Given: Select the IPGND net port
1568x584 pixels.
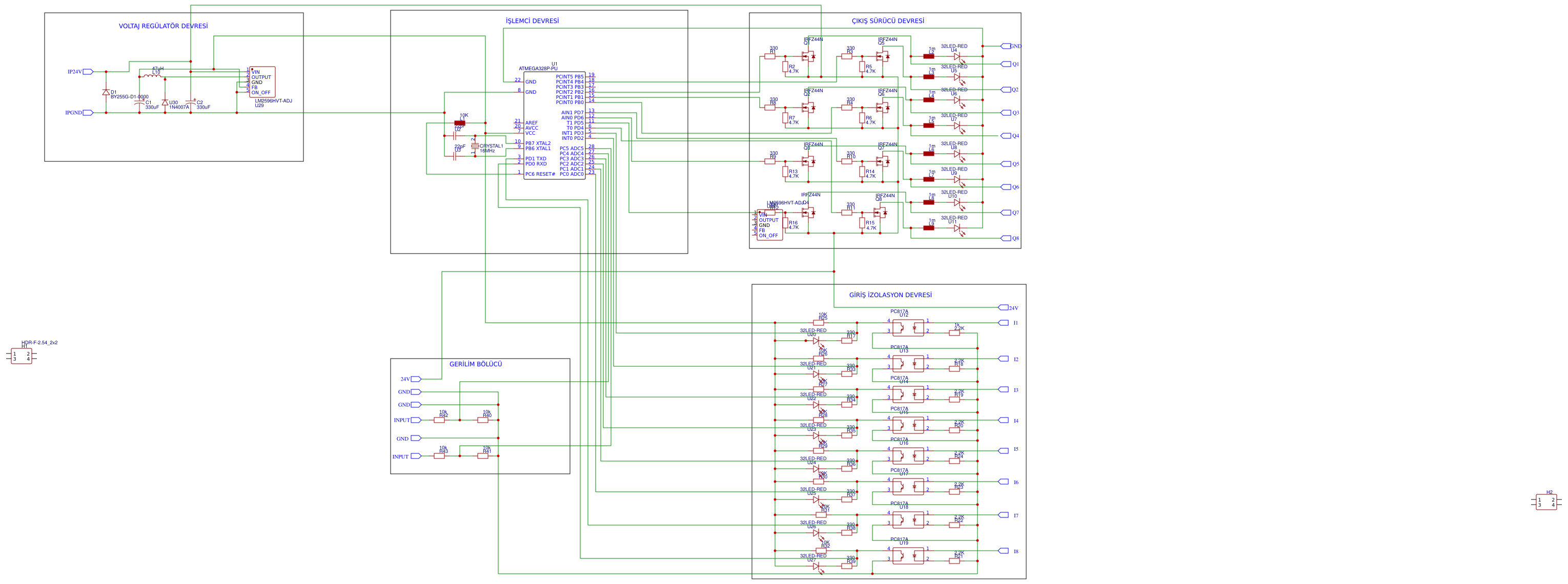Looking at the screenshot, I should [87, 113].
